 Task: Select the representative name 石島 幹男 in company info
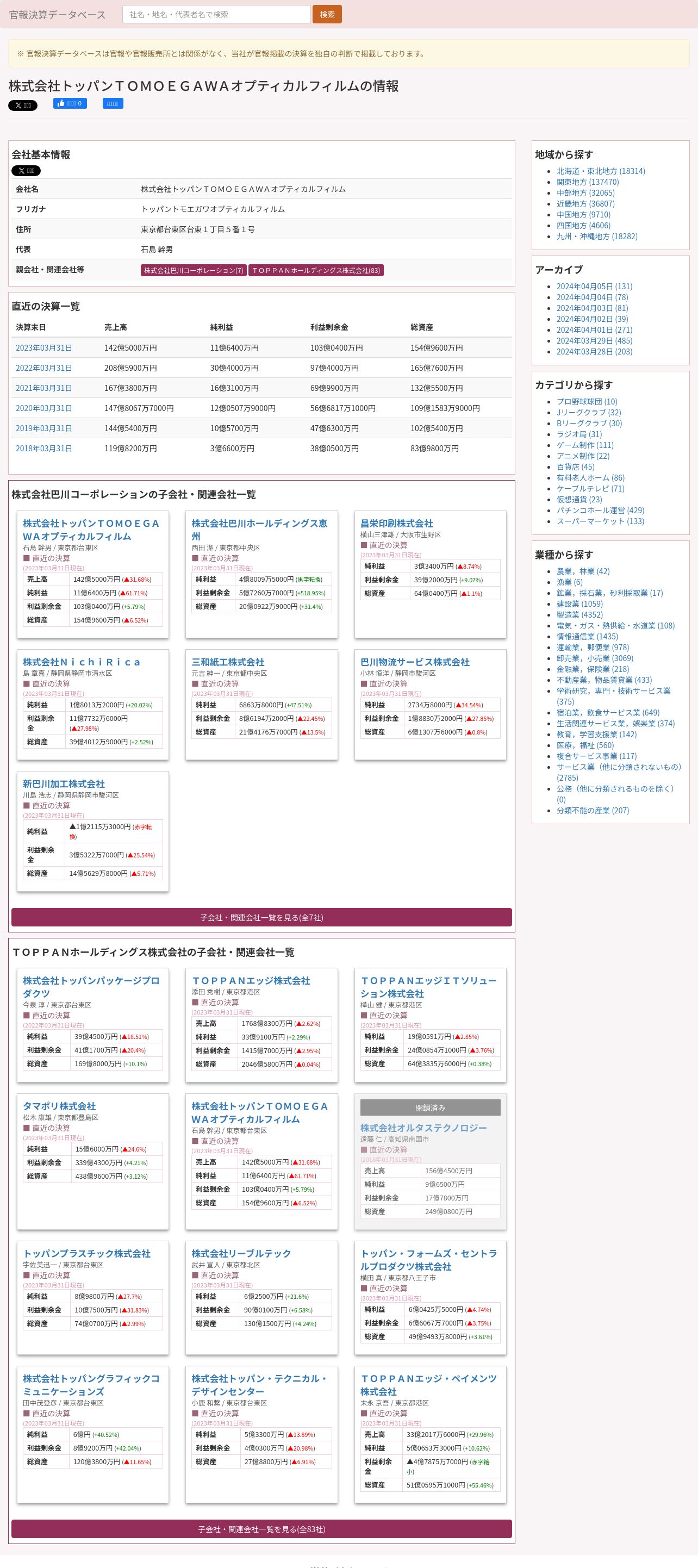(157, 250)
